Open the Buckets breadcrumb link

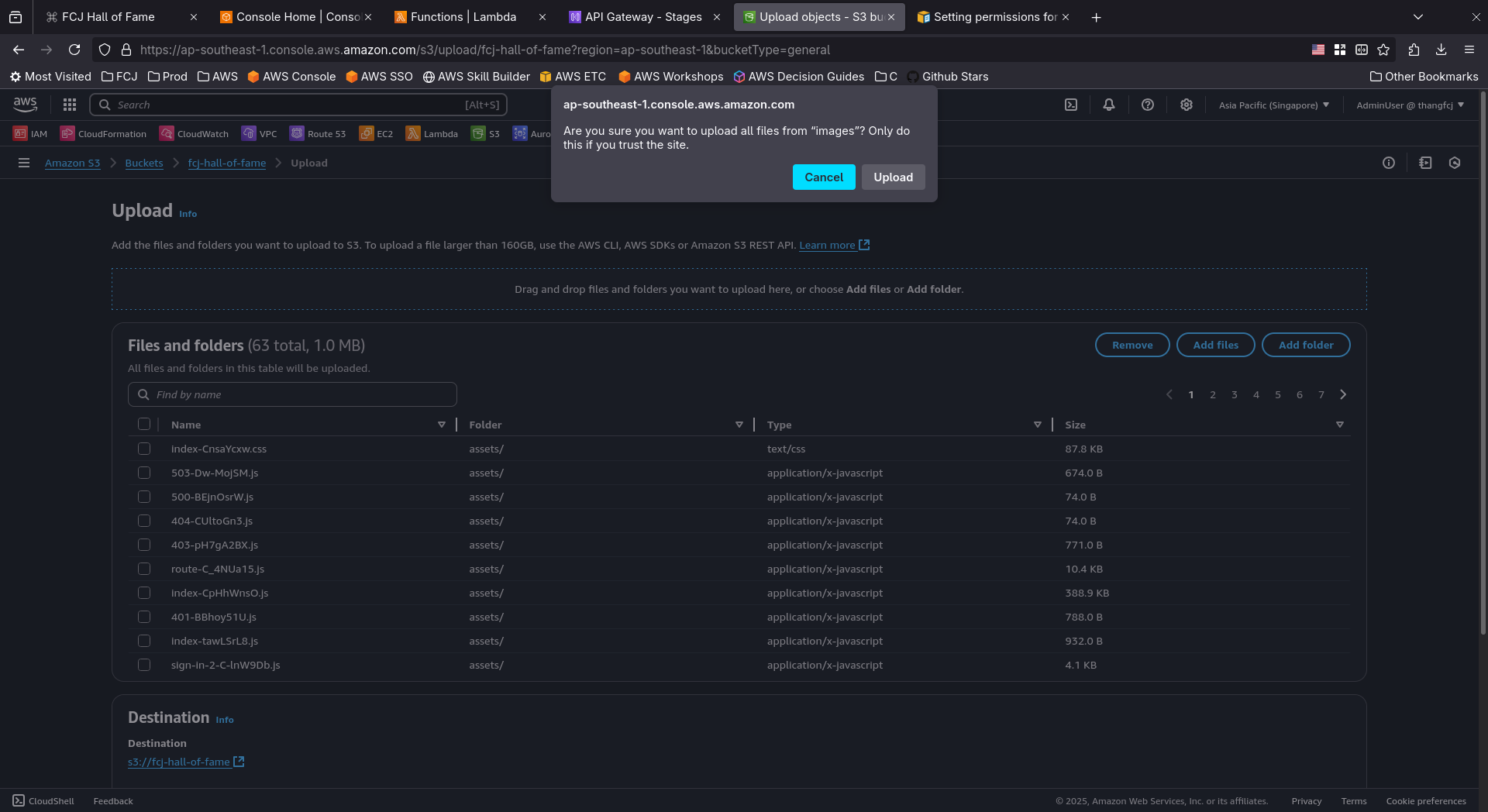coord(144,163)
